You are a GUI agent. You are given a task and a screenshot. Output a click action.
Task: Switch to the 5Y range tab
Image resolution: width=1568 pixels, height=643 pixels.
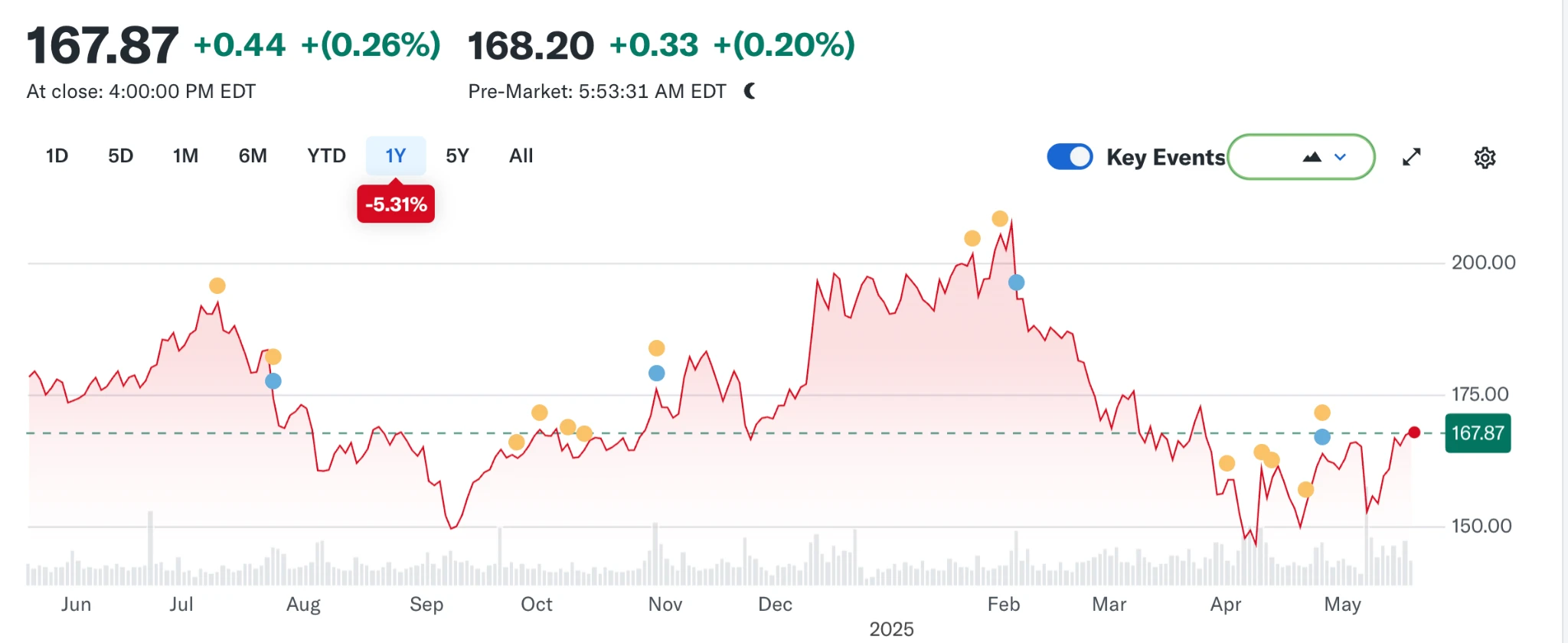click(457, 156)
